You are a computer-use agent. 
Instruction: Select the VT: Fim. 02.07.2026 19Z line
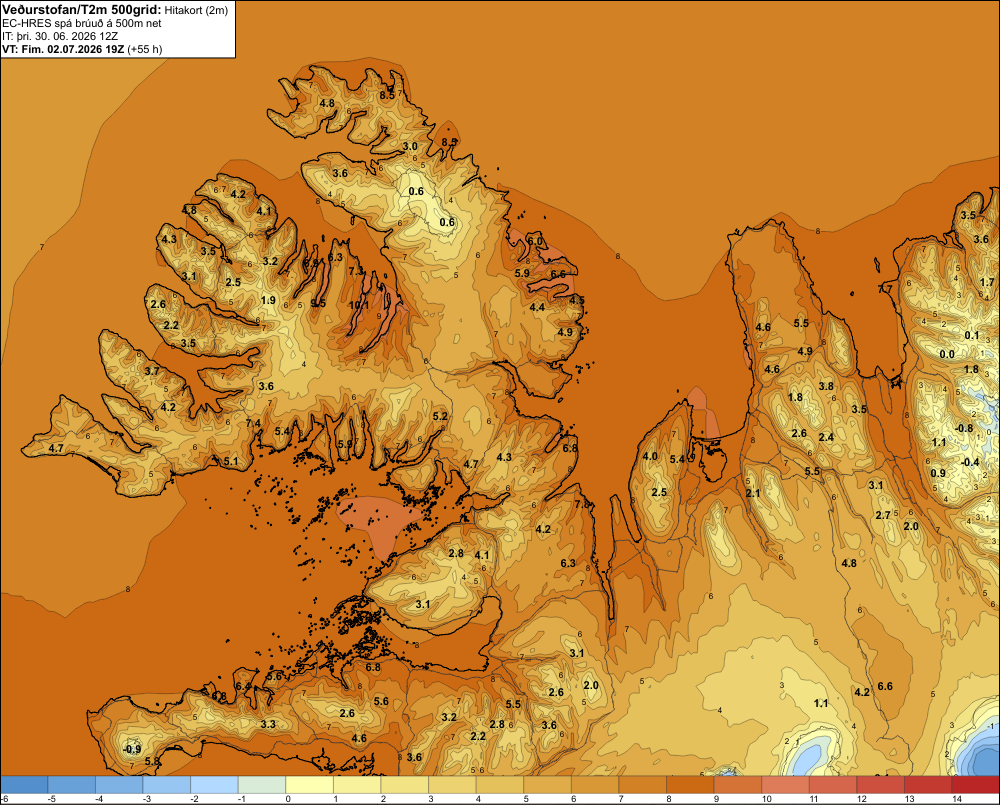point(63,49)
